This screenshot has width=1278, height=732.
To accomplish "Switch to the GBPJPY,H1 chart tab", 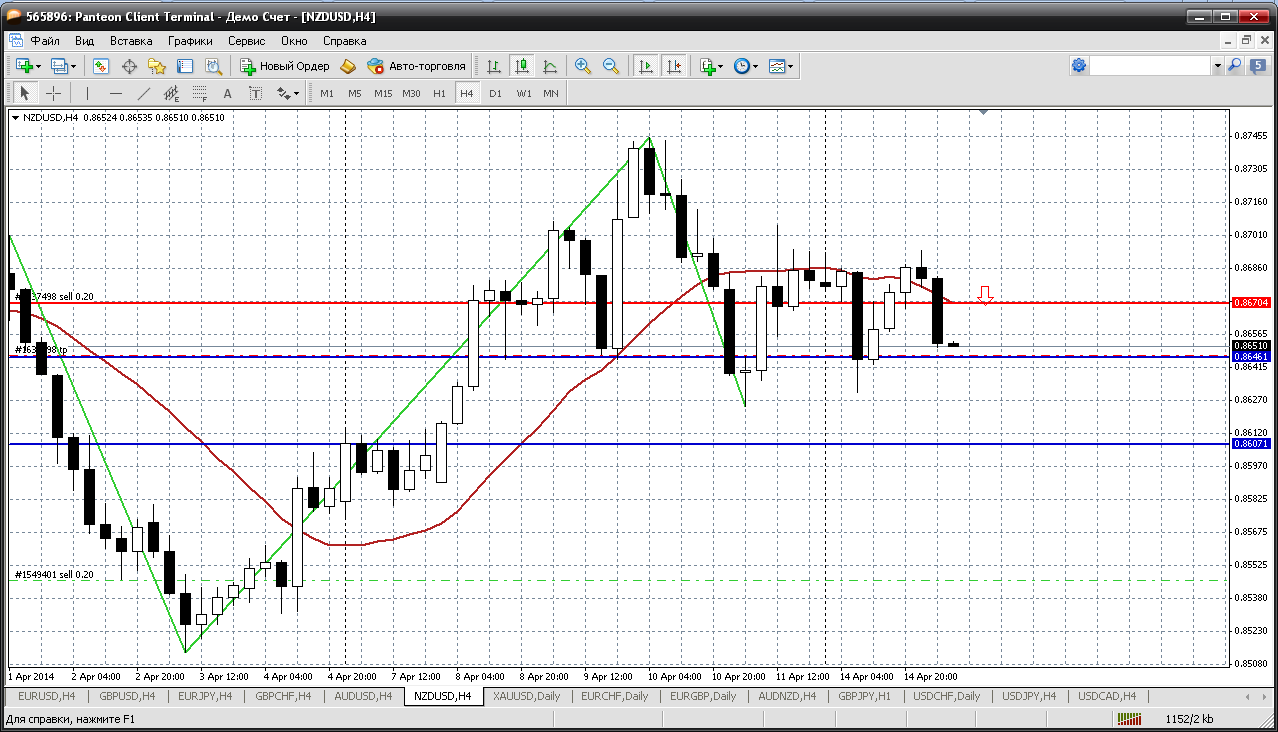I will pos(864,696).
